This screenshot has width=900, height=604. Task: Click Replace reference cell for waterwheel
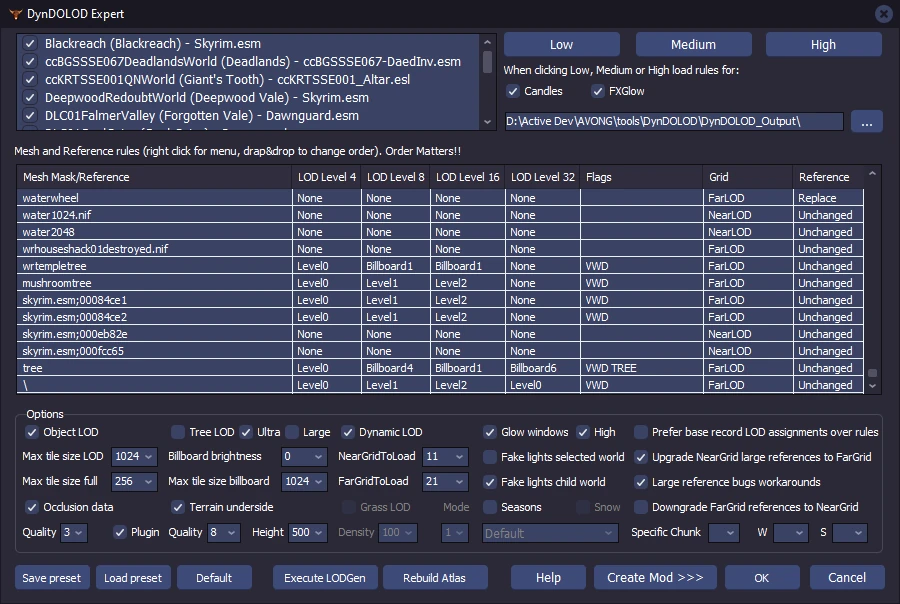(828, 198)
